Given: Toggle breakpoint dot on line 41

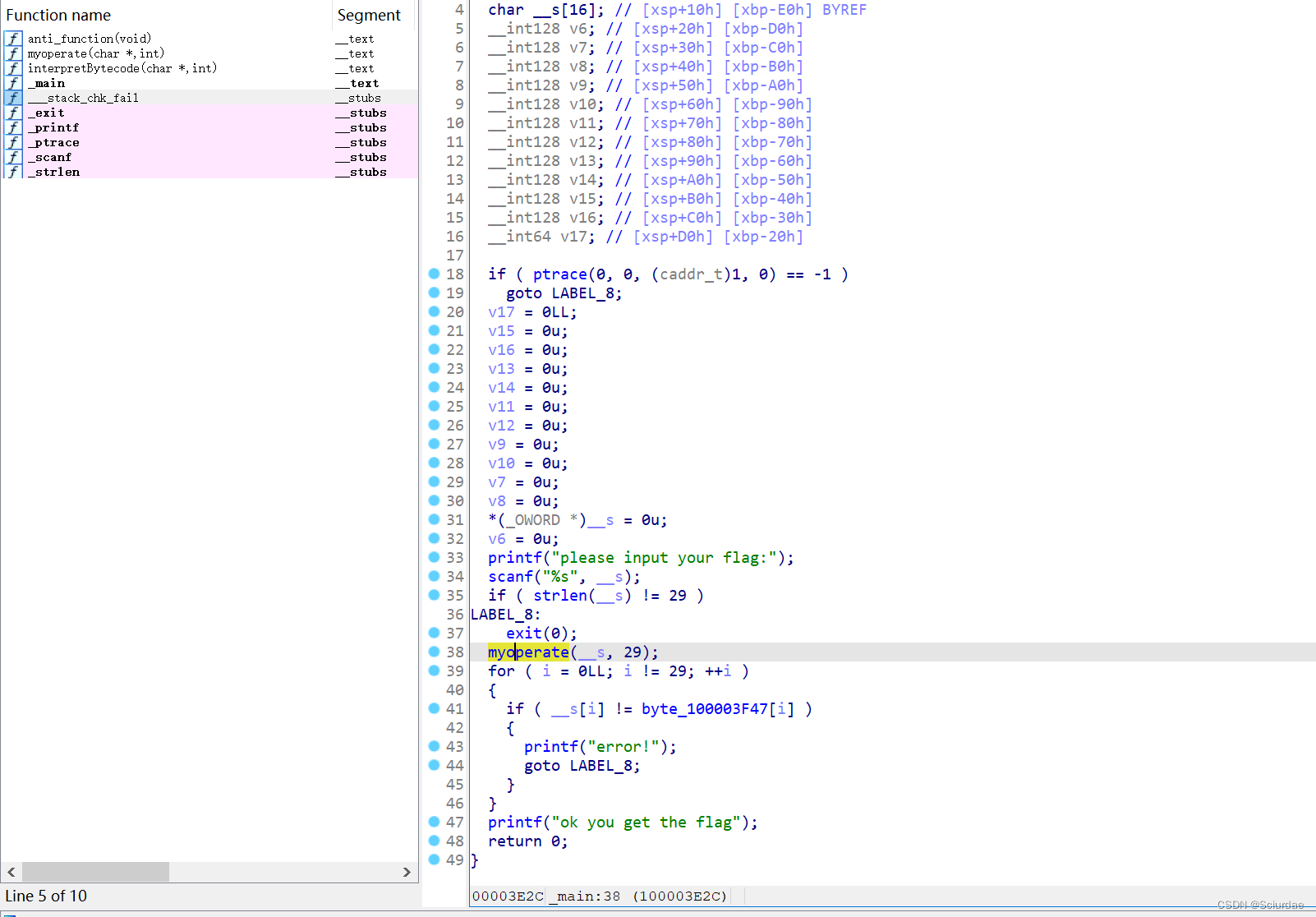Looking at the screenshot, I should click(x=434, y=708).
